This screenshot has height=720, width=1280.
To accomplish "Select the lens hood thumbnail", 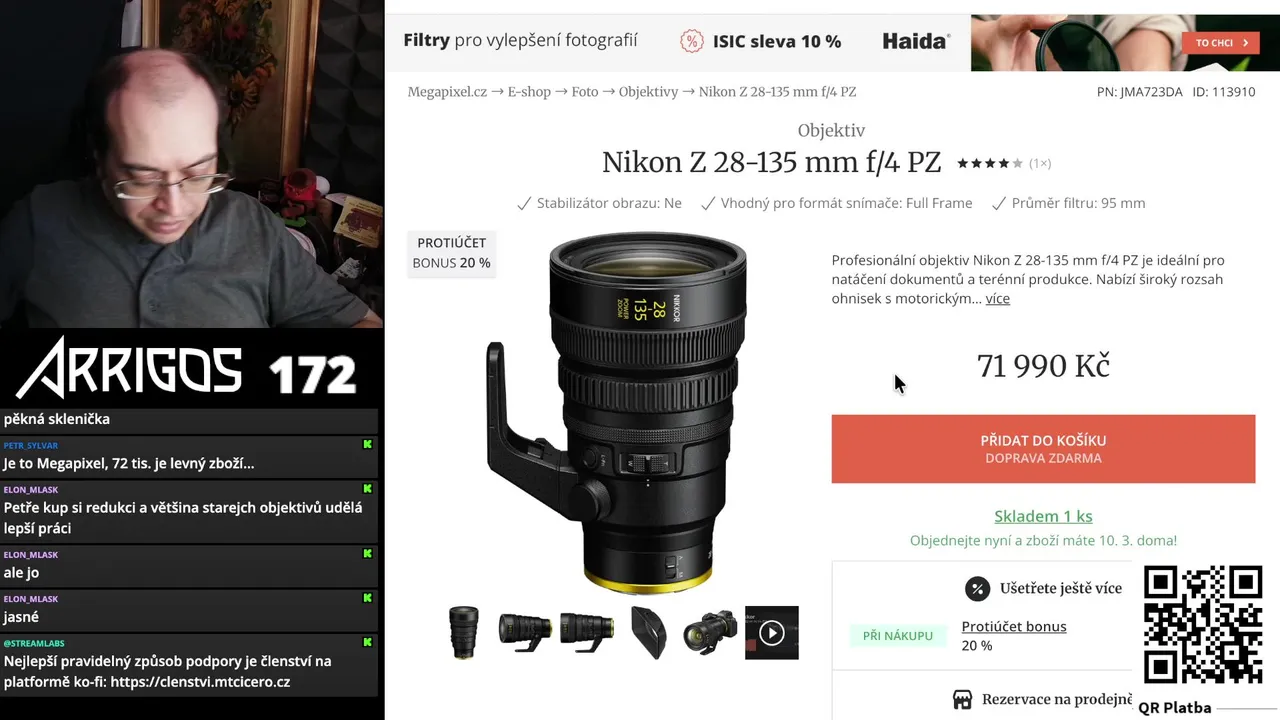I will point(649,633).
